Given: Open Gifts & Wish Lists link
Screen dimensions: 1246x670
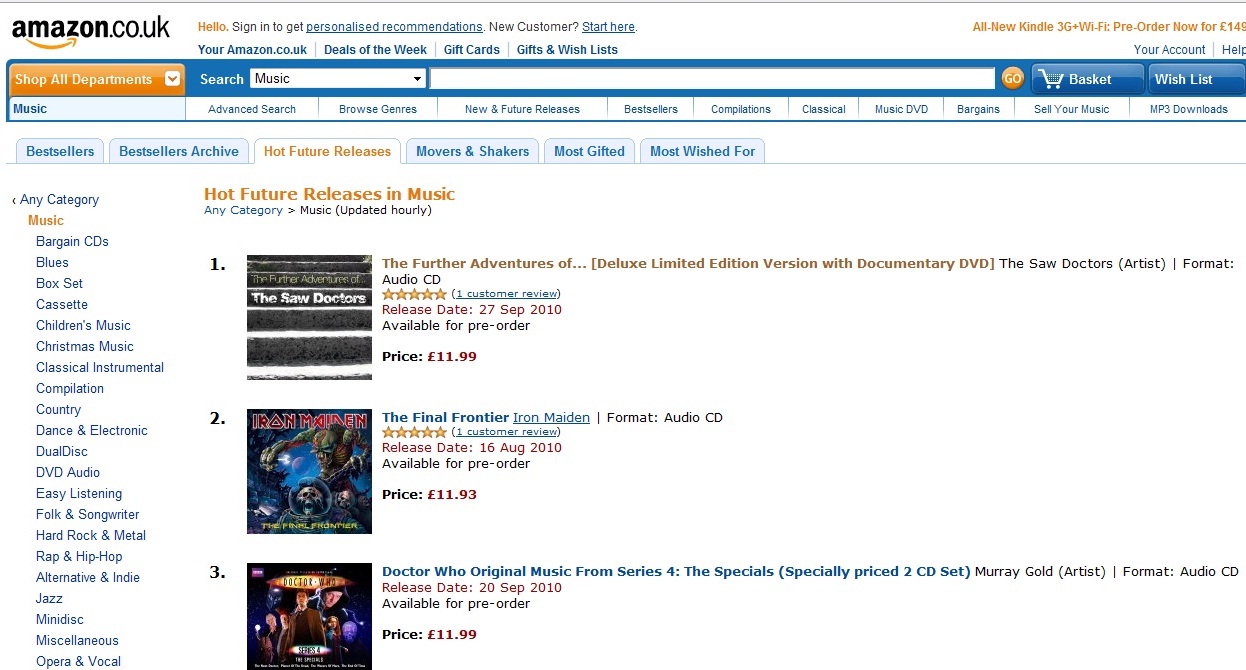Looking at the screenshot, I should tap(567, 49).
